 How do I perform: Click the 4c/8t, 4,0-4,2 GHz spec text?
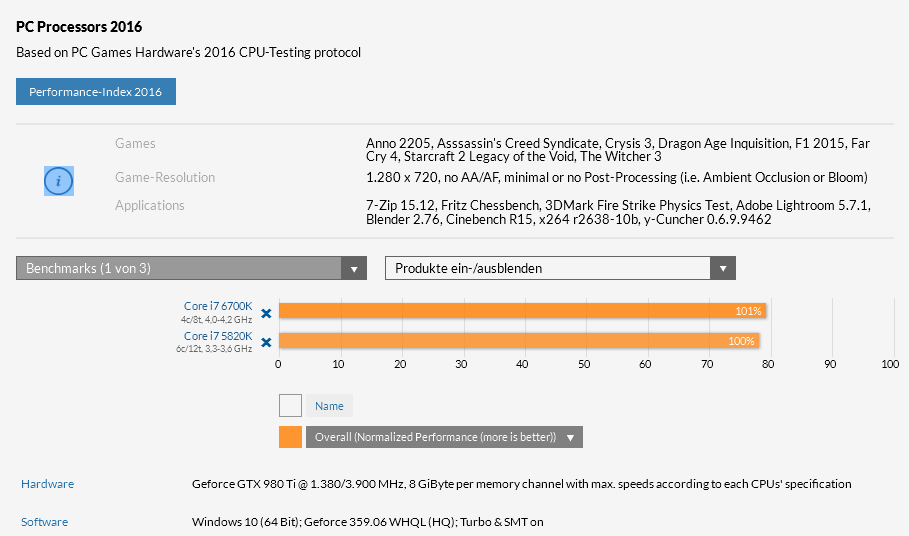click(216, 319)
